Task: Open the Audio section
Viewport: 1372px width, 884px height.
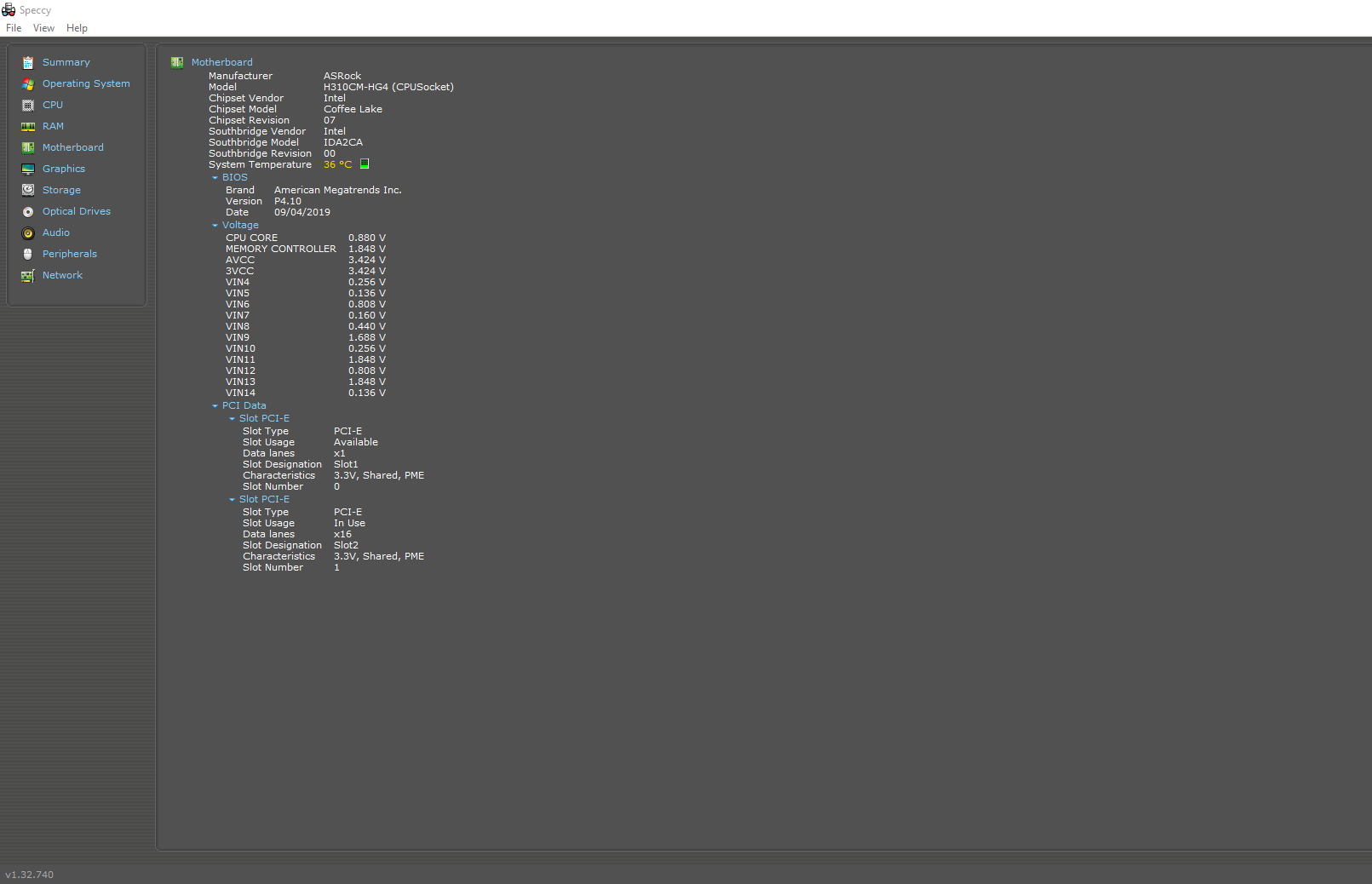Action: coord(56,232)
